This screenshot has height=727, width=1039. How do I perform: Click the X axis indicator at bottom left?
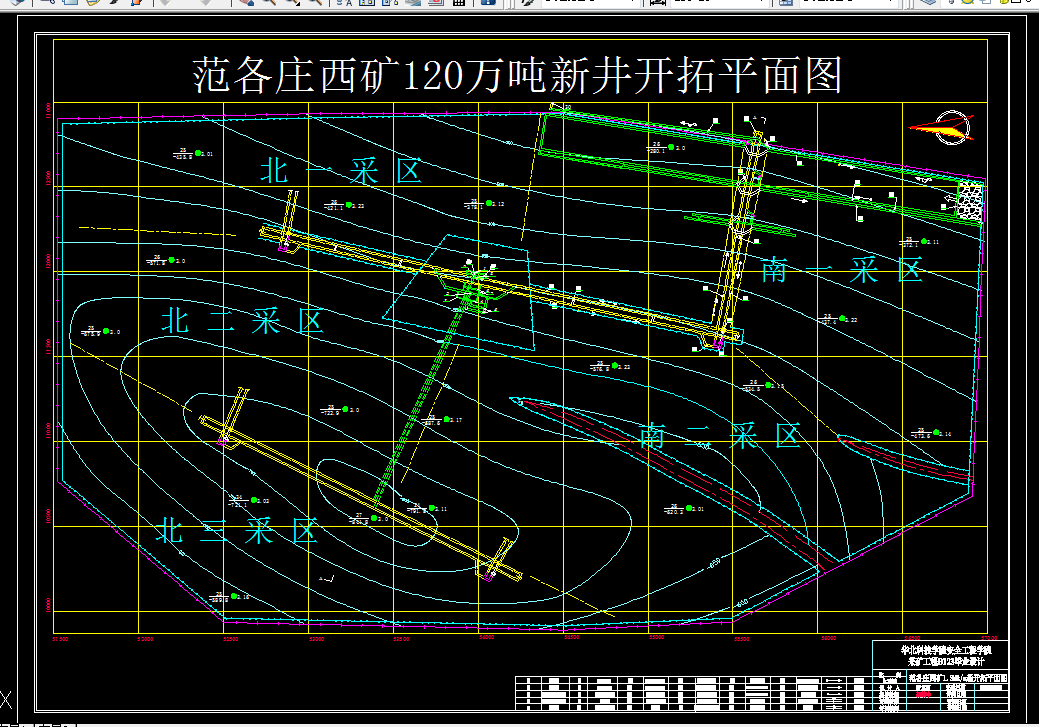click(x=7, y=701)
